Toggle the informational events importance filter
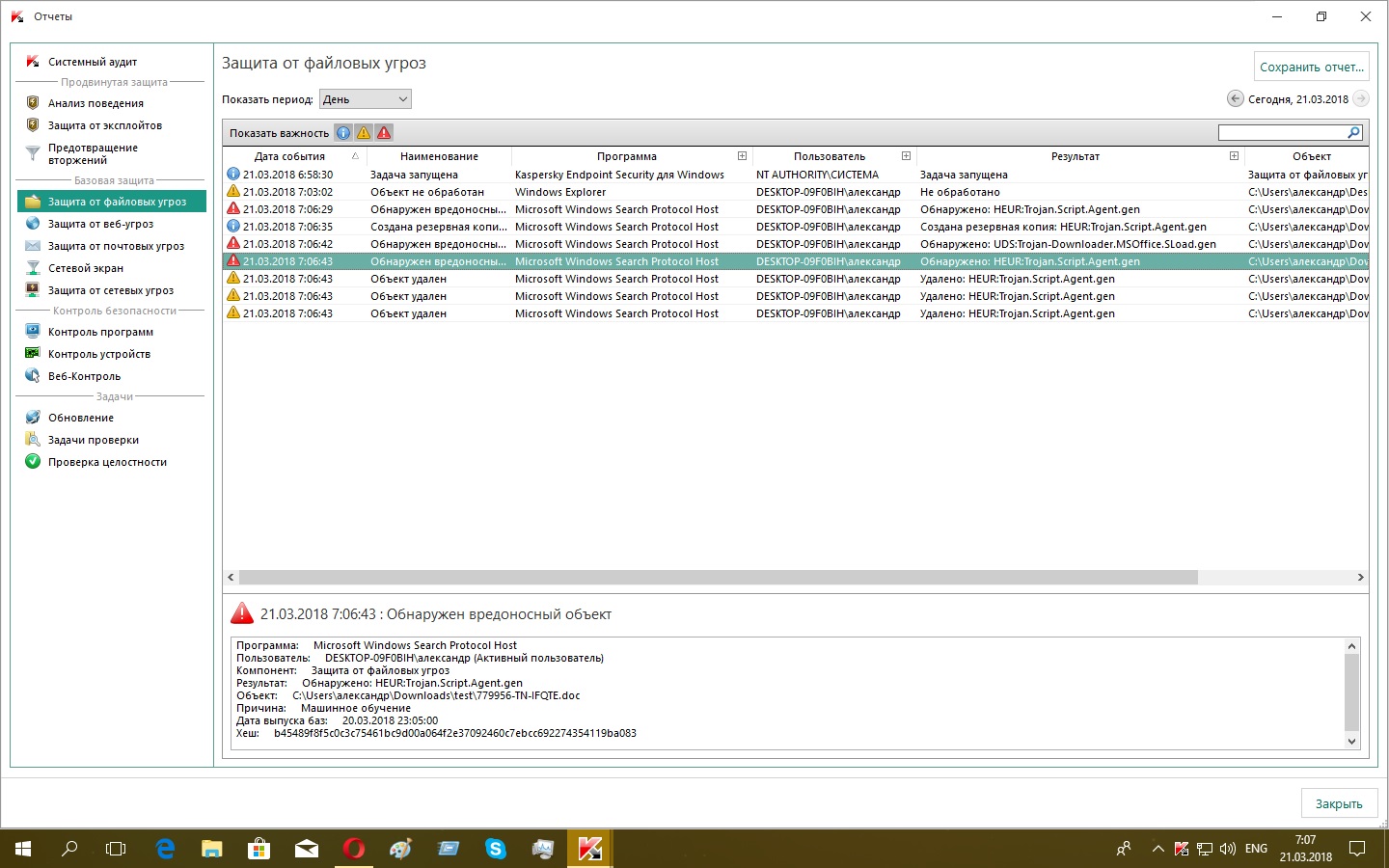The width and height of the screenshot is (1389, 868). point(343,133)
